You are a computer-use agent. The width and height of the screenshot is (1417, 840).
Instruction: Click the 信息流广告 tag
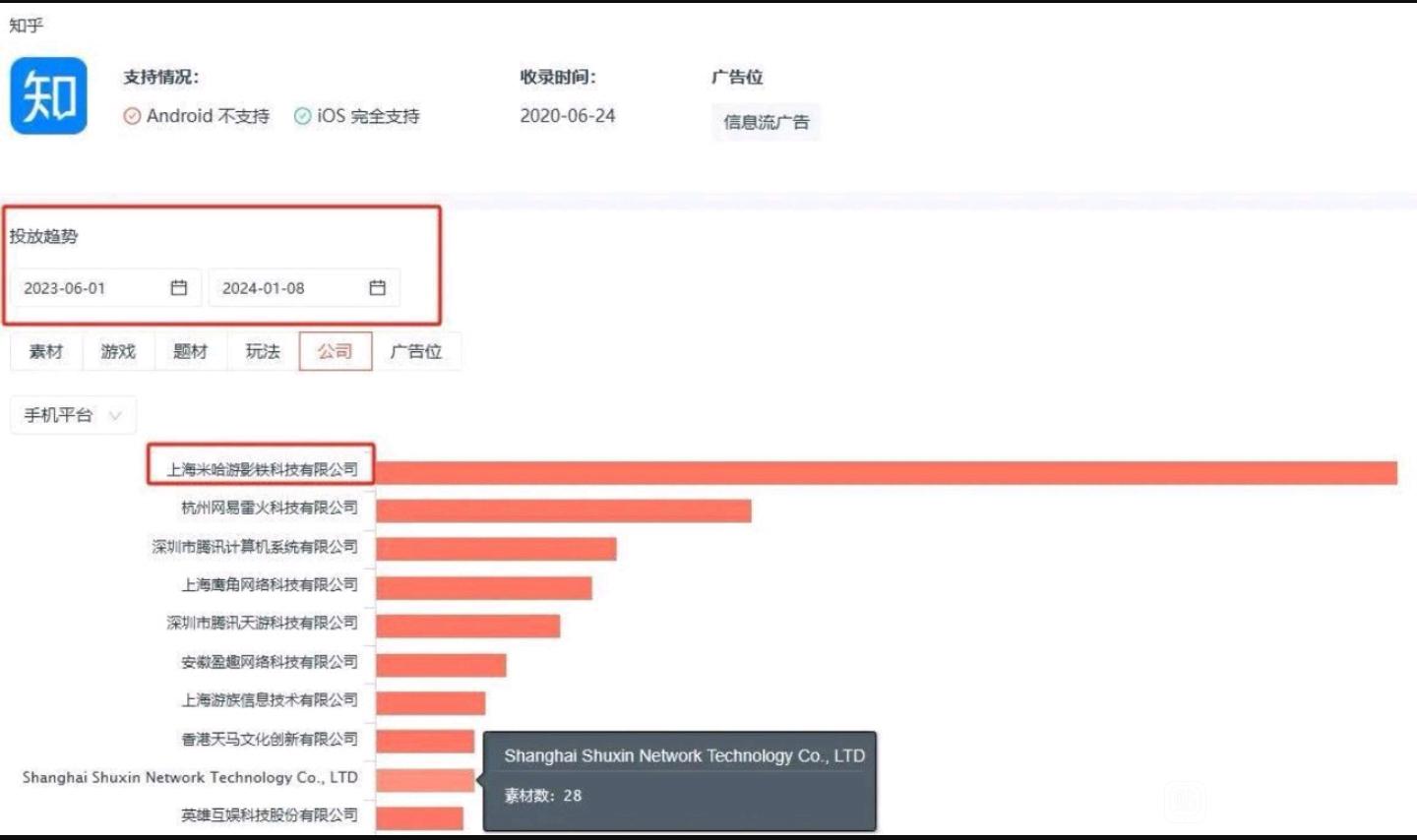click(x=766, y=122)
